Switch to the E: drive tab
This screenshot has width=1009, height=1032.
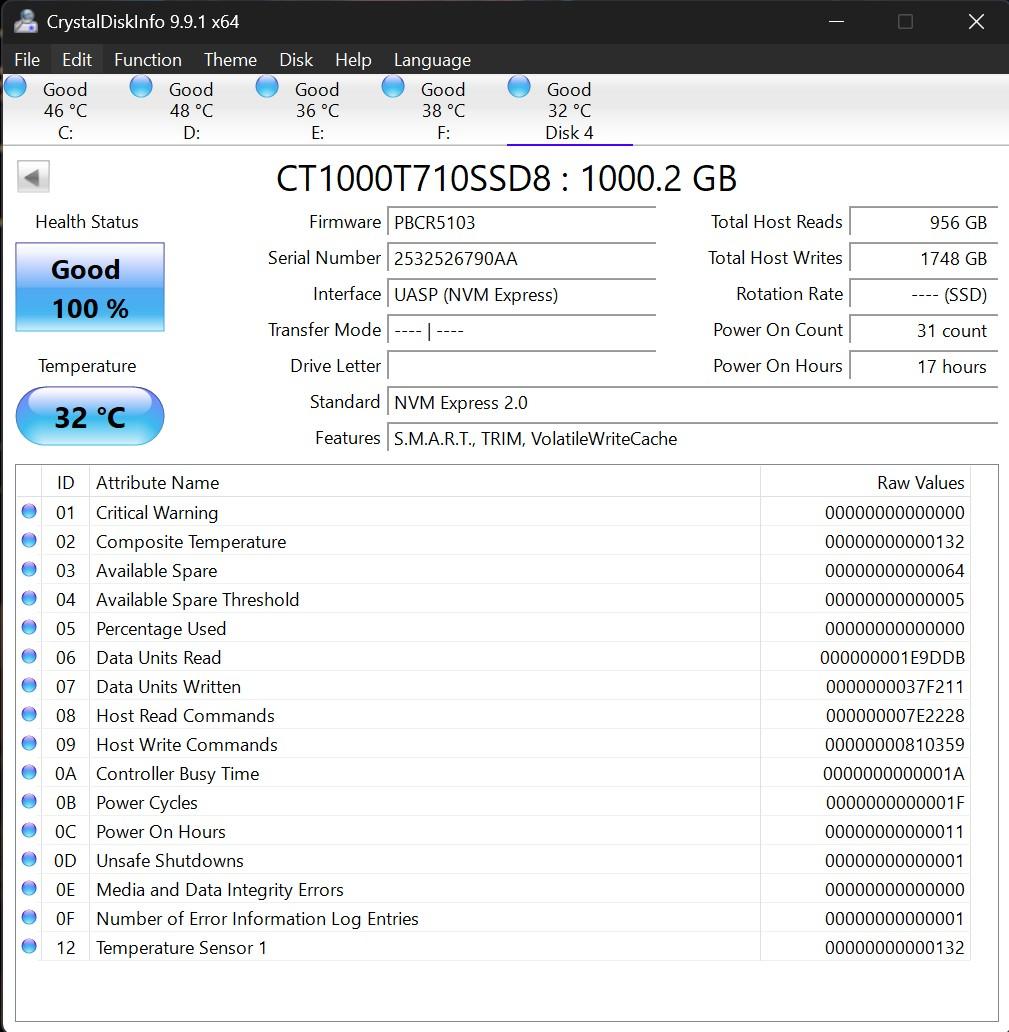coord(317,110)
